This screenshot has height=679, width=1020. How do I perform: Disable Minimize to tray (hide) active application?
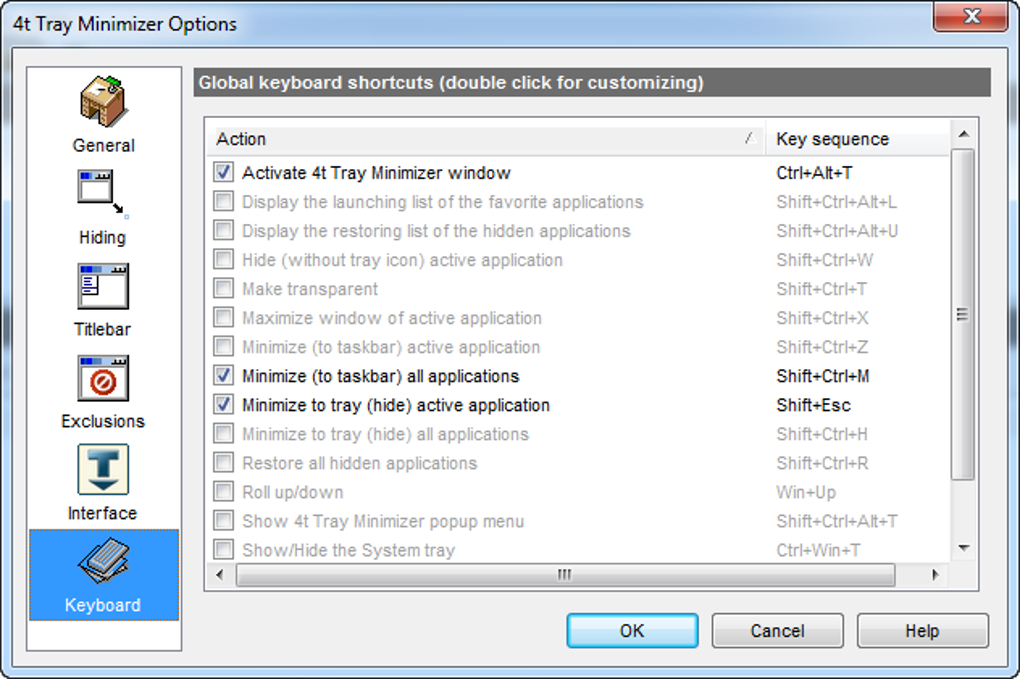point(224,405)
